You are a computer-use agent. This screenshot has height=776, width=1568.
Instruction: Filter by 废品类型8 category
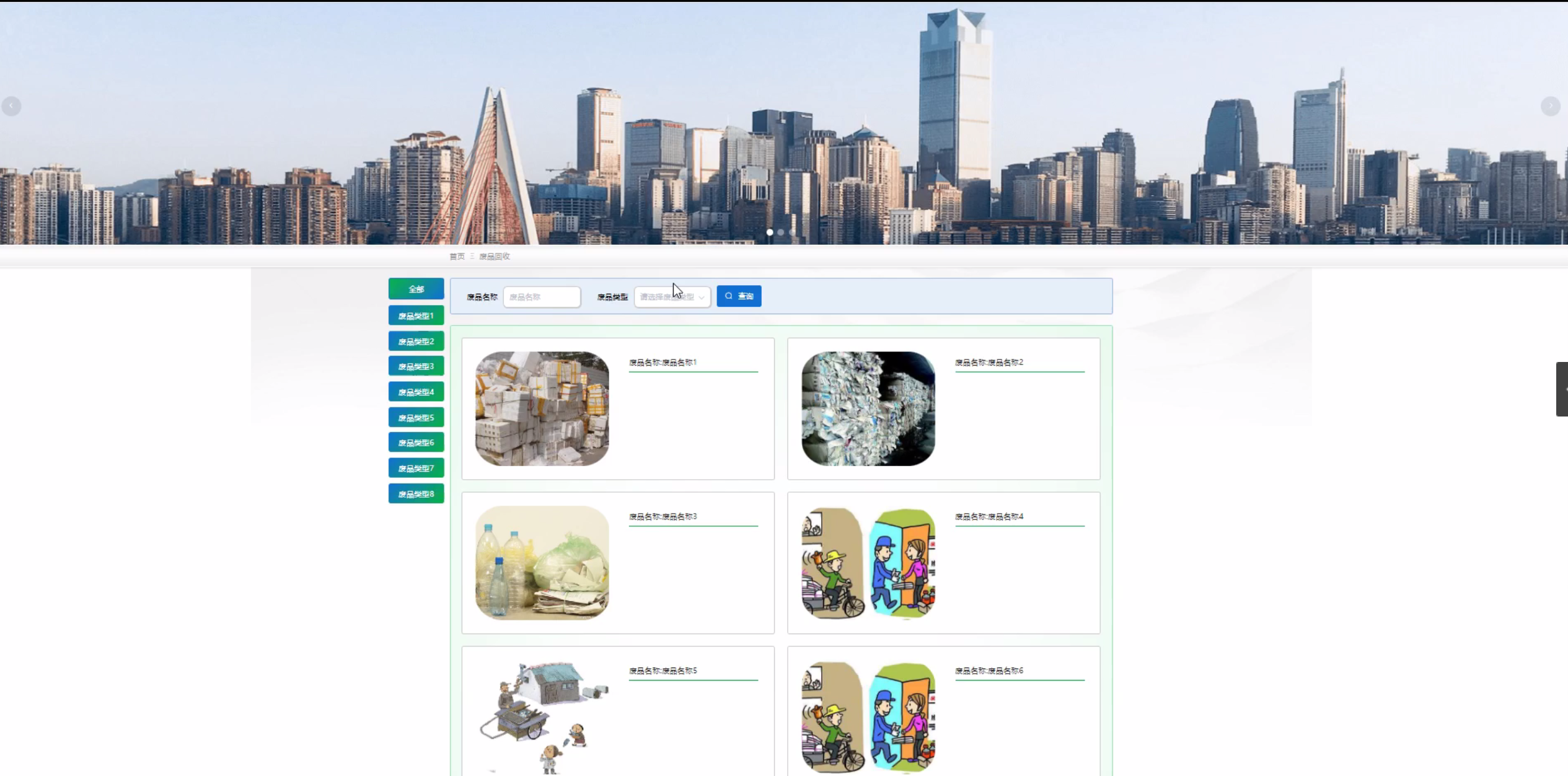pyautogui.click(x=416, y=494)
